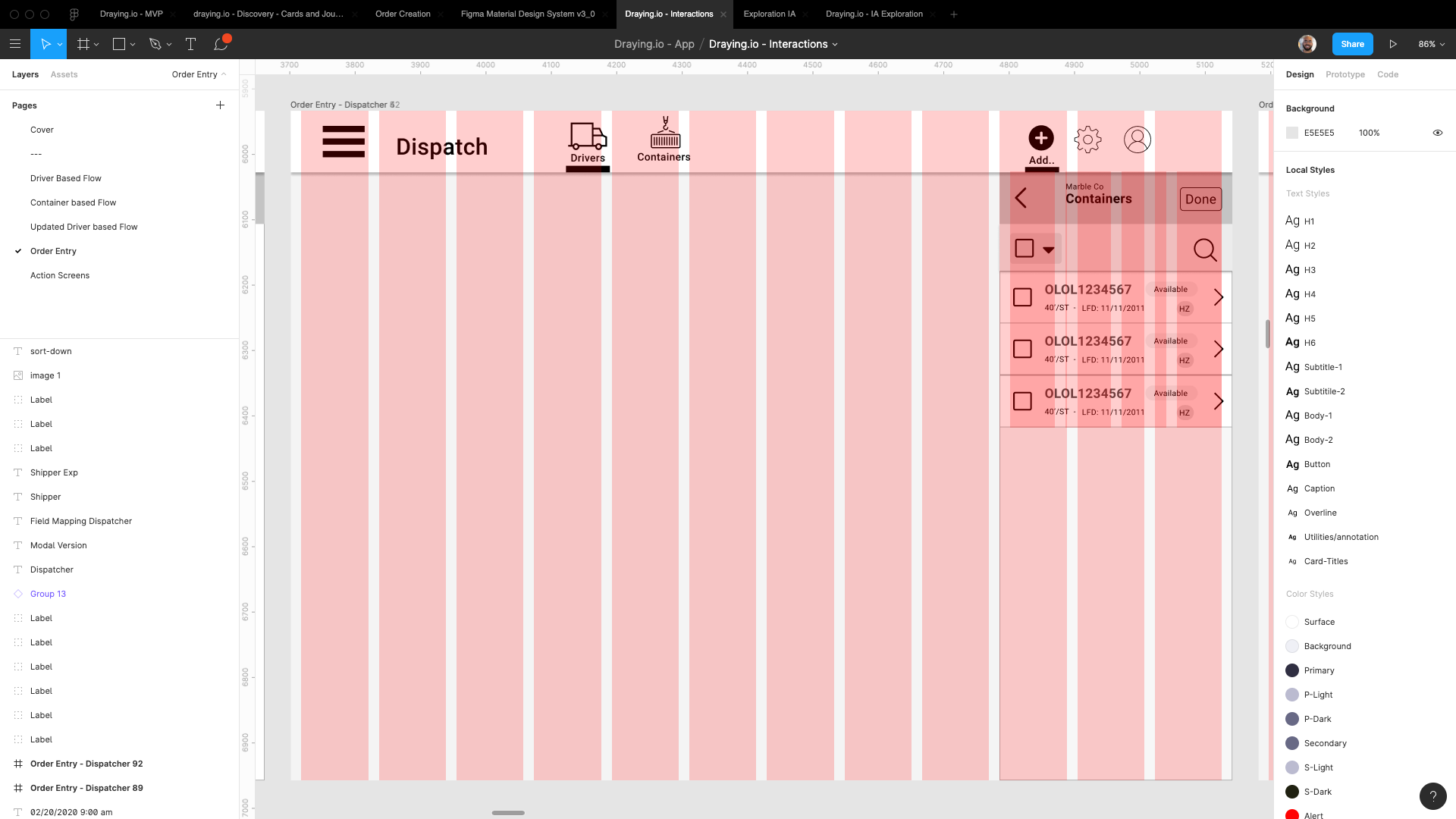Click the E5E5E5 background color swatch
1456x819 pixels.
pyautogui.click(x=1292, y=133)
